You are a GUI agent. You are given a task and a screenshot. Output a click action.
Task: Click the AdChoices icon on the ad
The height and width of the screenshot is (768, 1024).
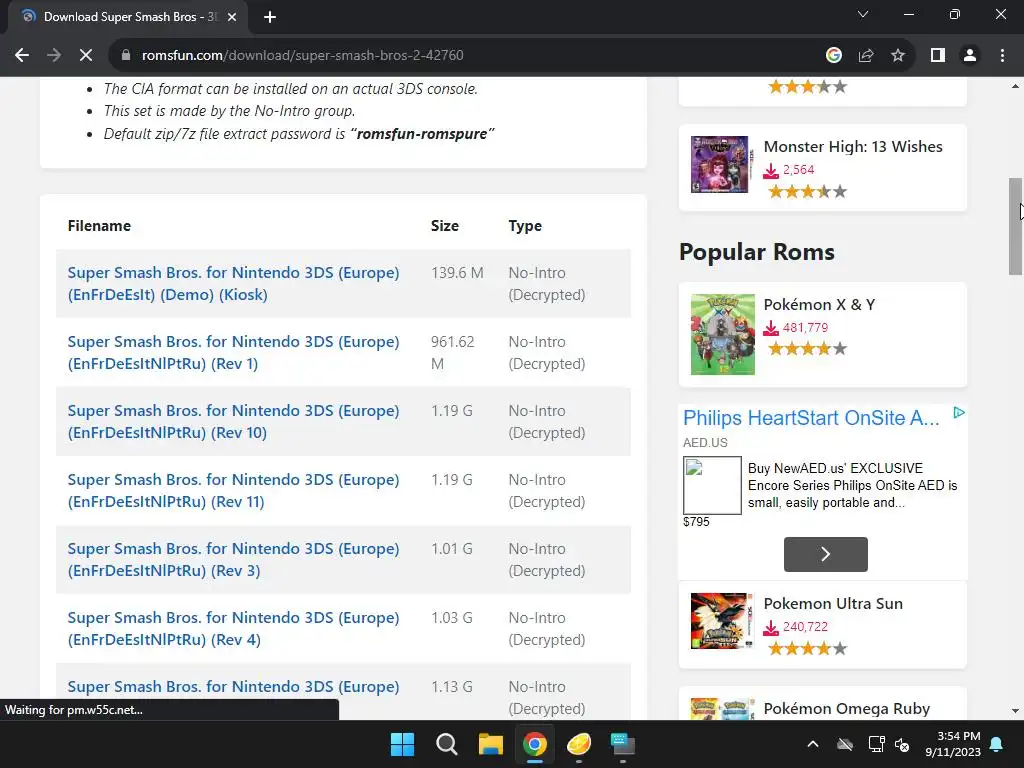coord(959,413)
